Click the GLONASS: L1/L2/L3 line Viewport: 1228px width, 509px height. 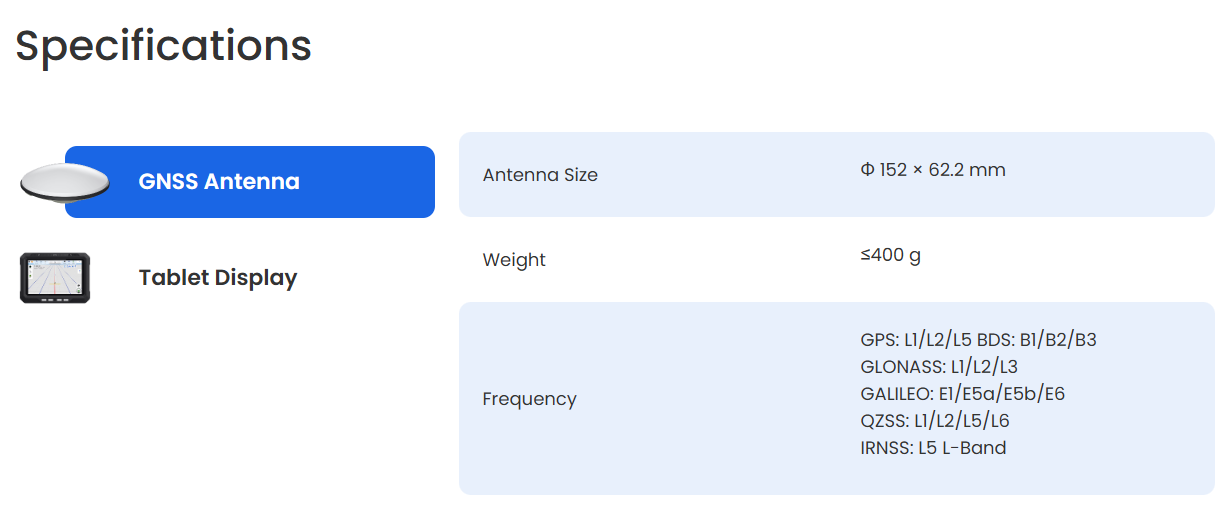938,367
